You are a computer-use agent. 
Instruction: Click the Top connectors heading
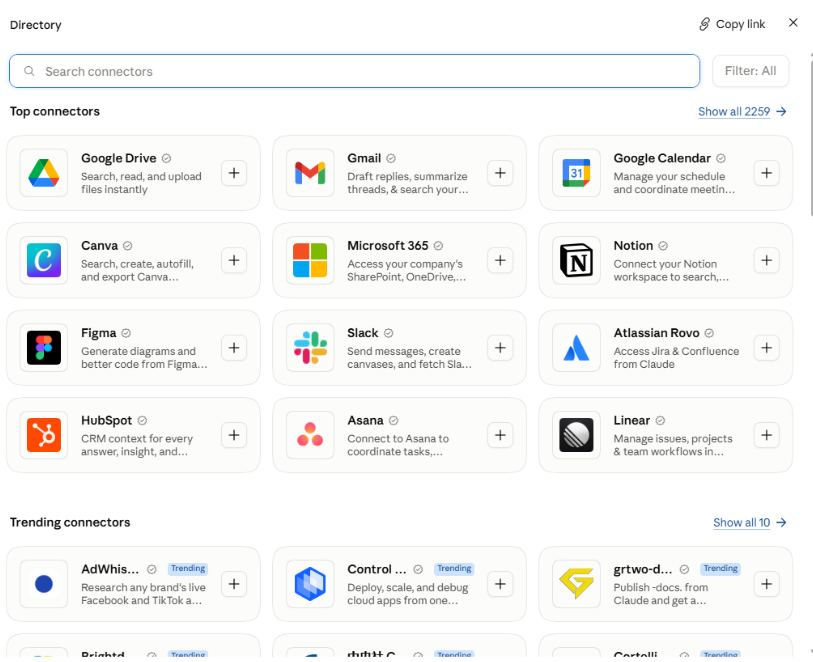coord(54,111)
